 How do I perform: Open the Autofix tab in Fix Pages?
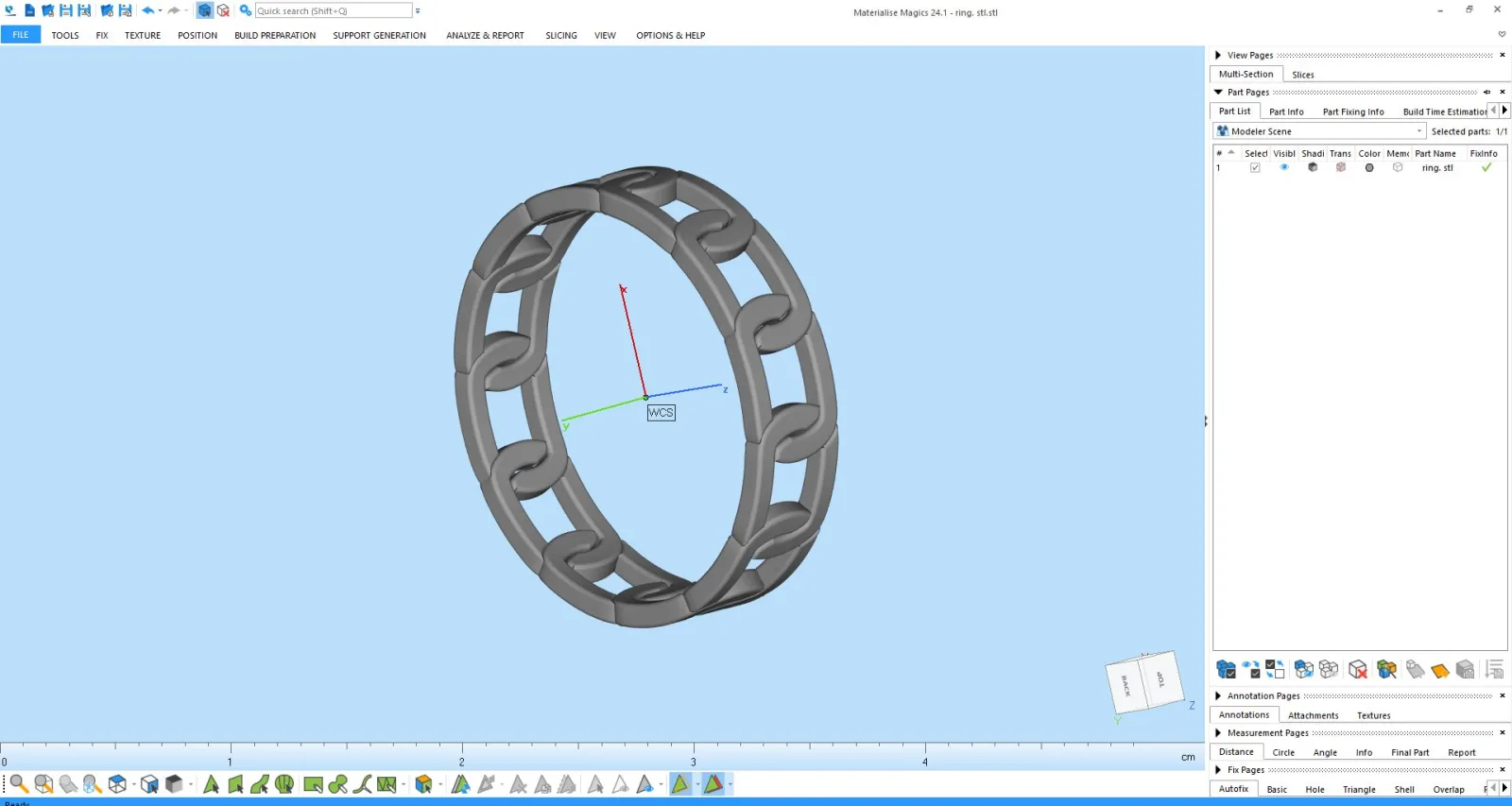click(1233, 789)
